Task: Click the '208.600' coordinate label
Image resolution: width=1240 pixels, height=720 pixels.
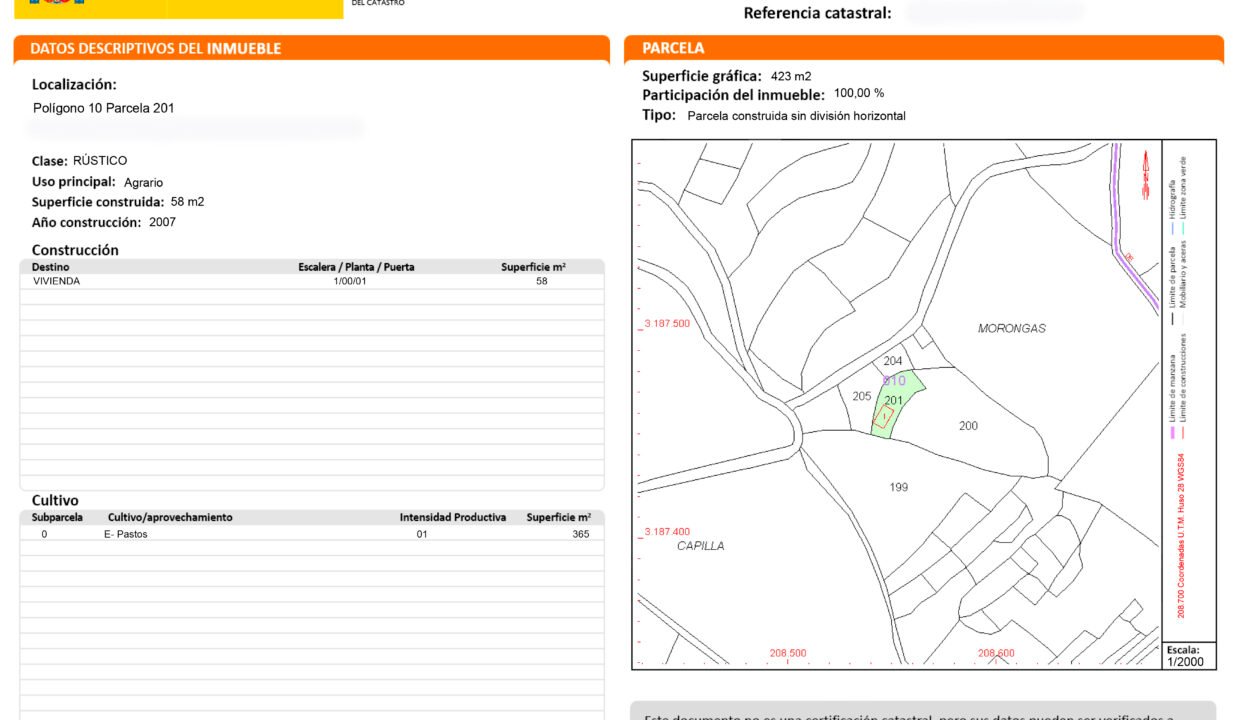Action: coord(996,653)
